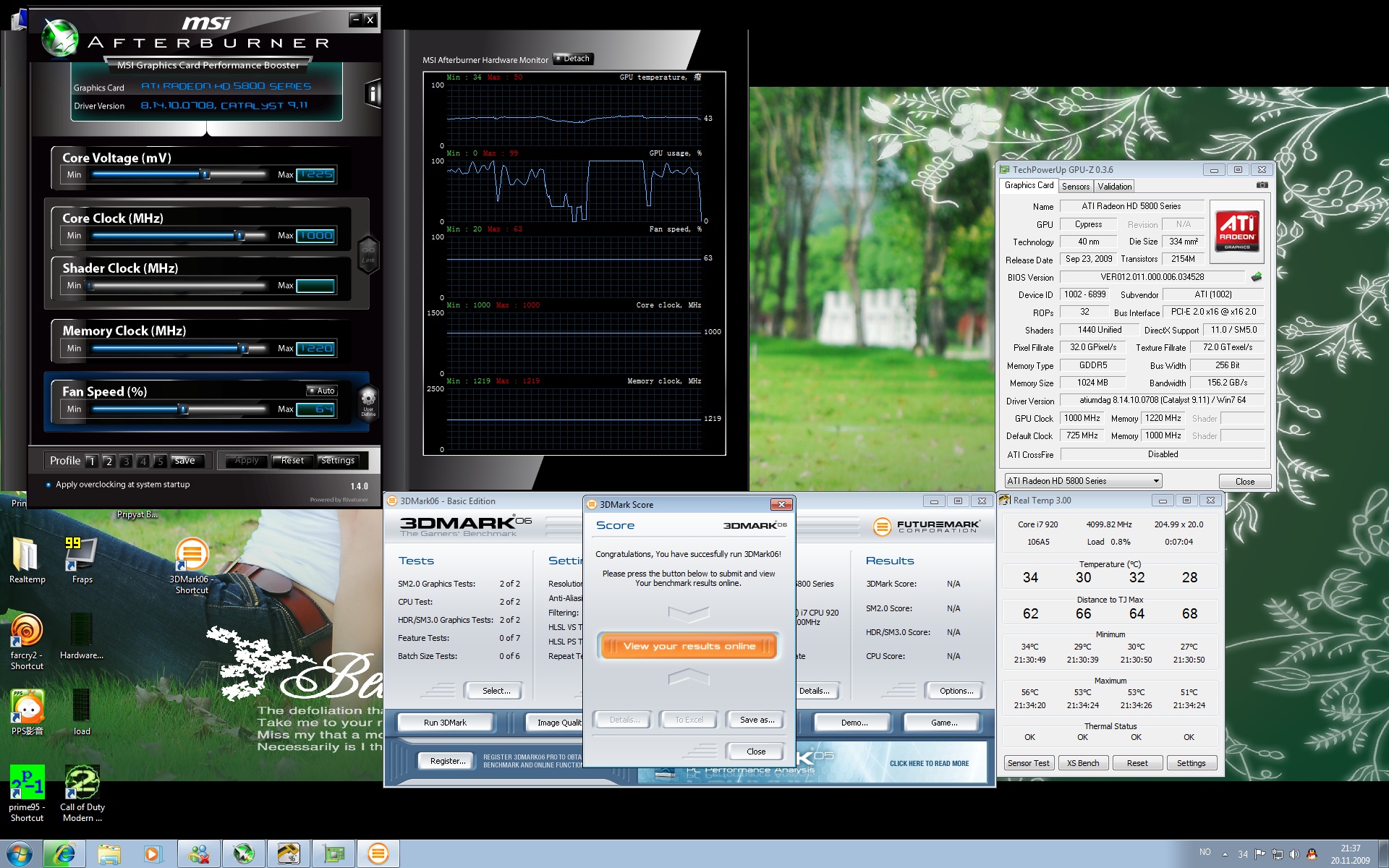Click the GPU-Z BIOS save chip icon
1389x868 pixels.
tap(1257, 277)
